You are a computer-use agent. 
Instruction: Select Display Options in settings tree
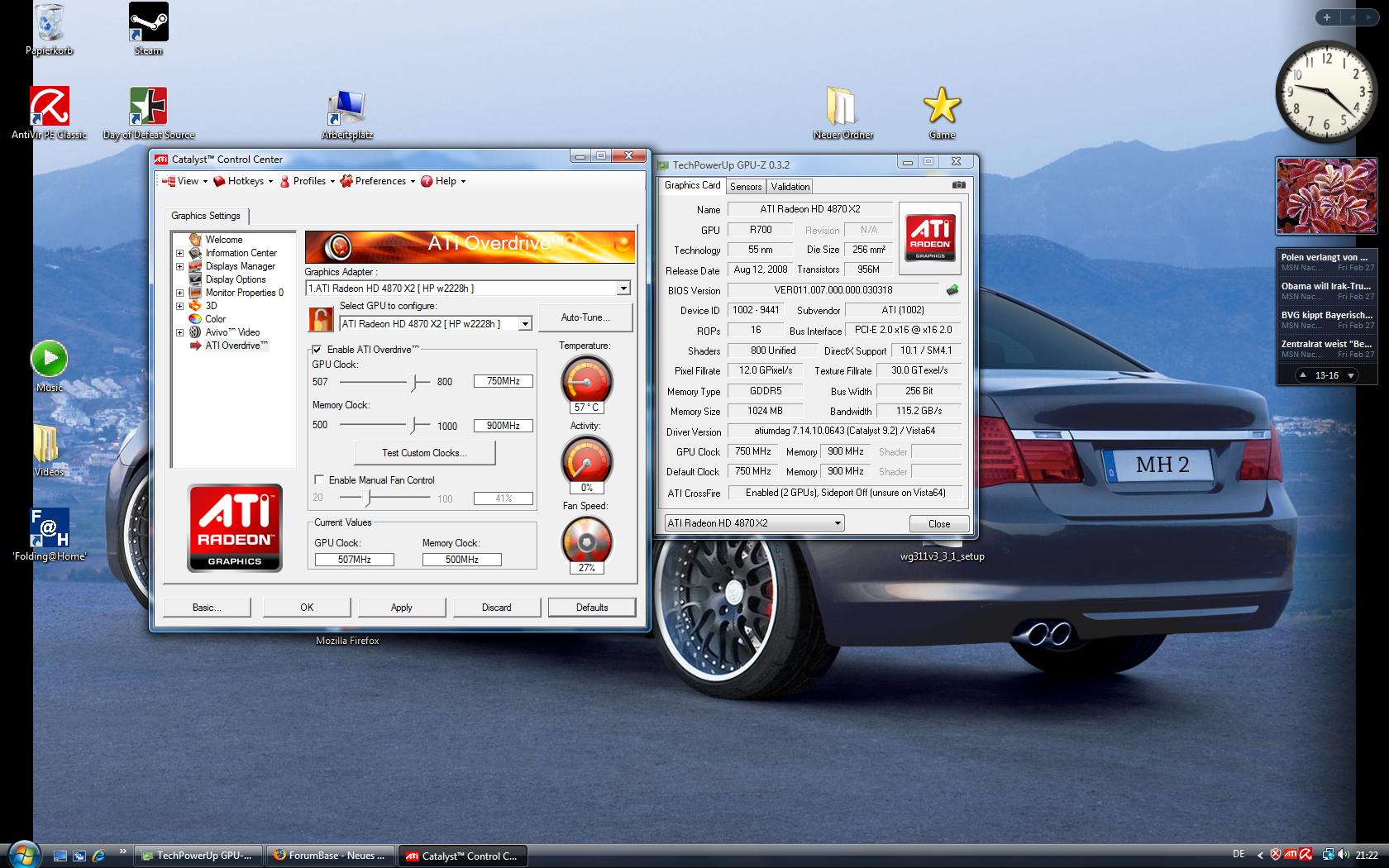click(x=236, y=279)
